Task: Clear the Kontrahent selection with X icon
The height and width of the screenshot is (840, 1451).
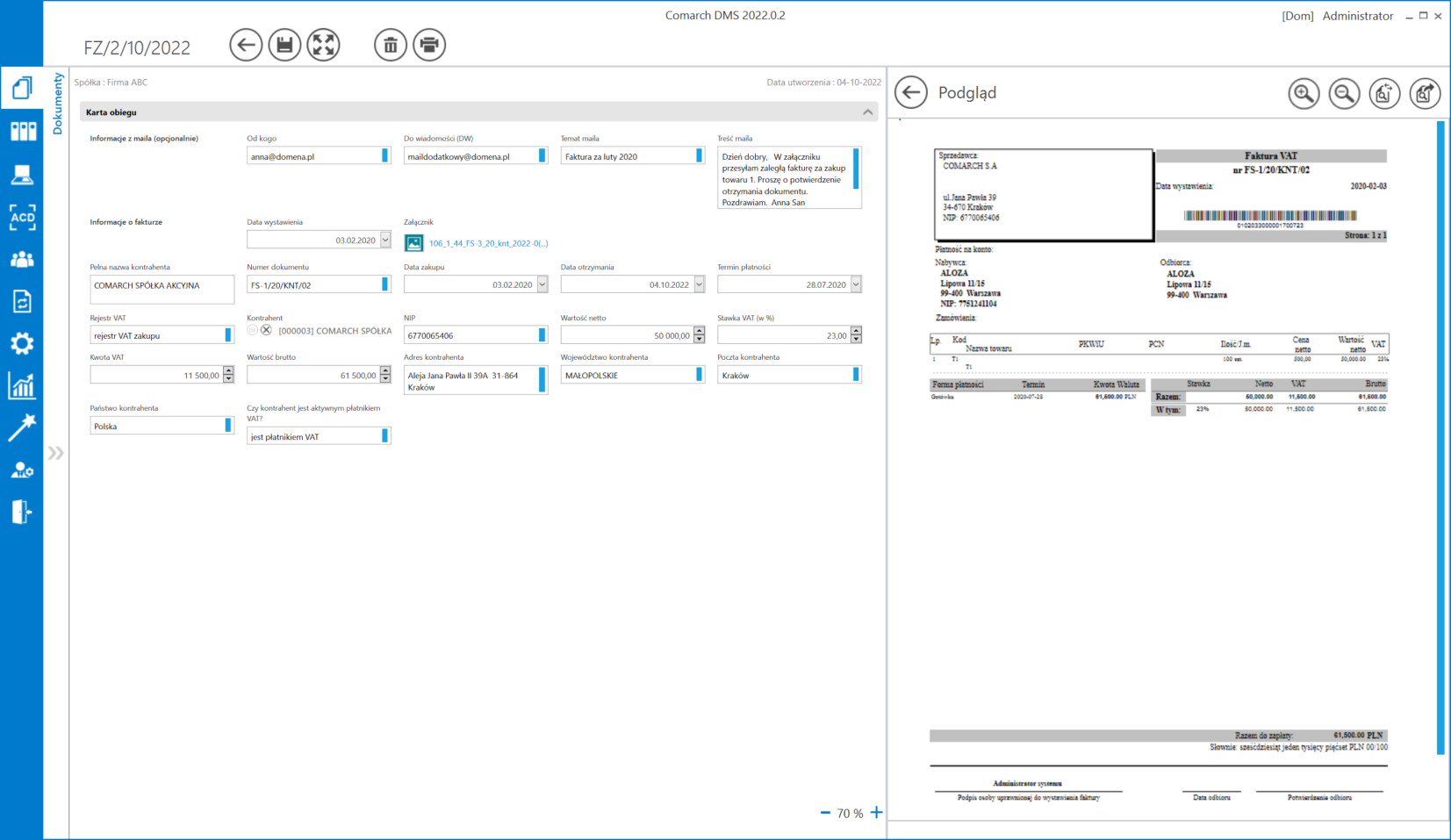Action: [266, 331]
